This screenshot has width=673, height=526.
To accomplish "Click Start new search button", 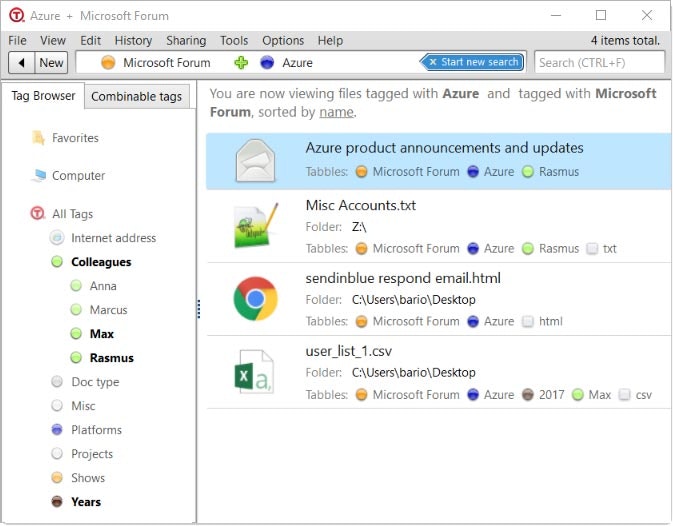I will tap(473, 62).
